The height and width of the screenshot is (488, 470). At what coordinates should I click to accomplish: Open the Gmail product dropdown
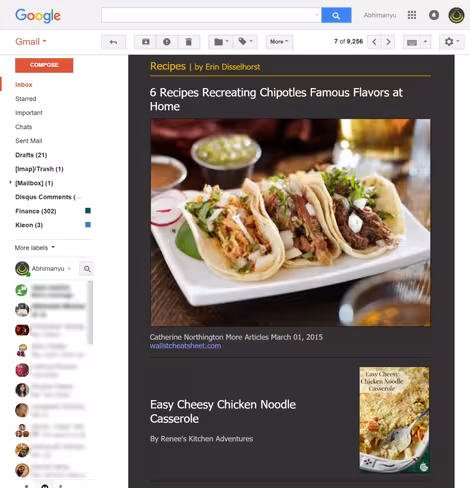[31, 42]
